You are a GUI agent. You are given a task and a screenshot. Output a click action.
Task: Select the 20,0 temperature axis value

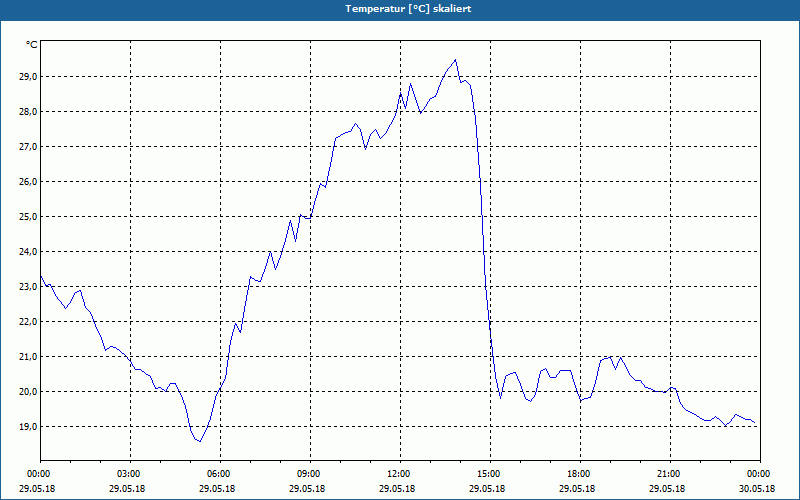click(28, 392)
